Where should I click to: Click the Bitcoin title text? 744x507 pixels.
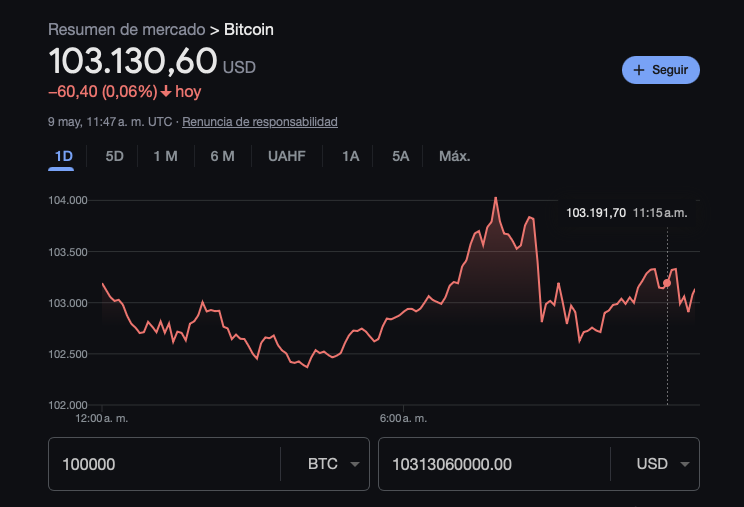(x=249, y=29)
